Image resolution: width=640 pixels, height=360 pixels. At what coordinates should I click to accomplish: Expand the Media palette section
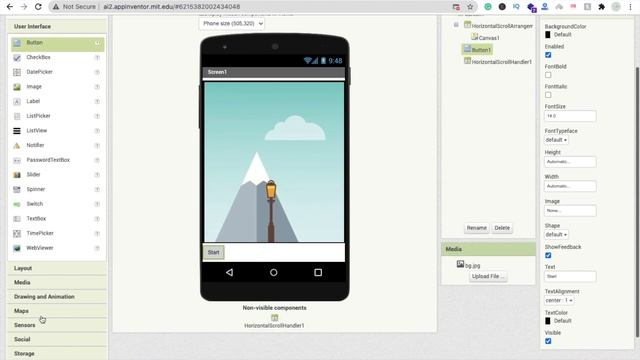pos(57,282)
